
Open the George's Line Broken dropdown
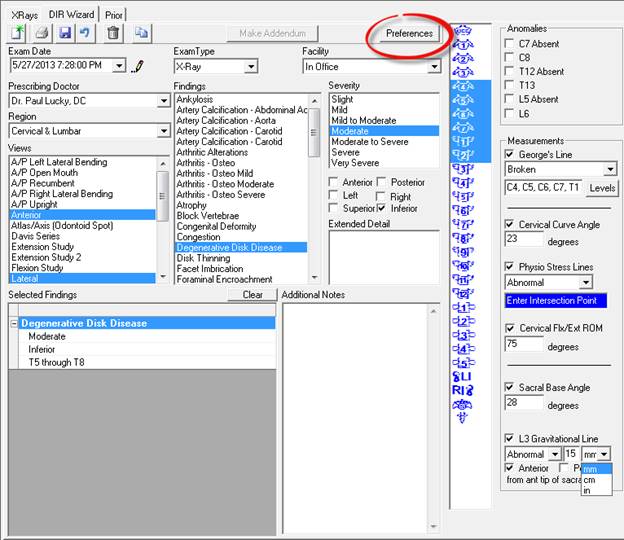tap(609, 170)
